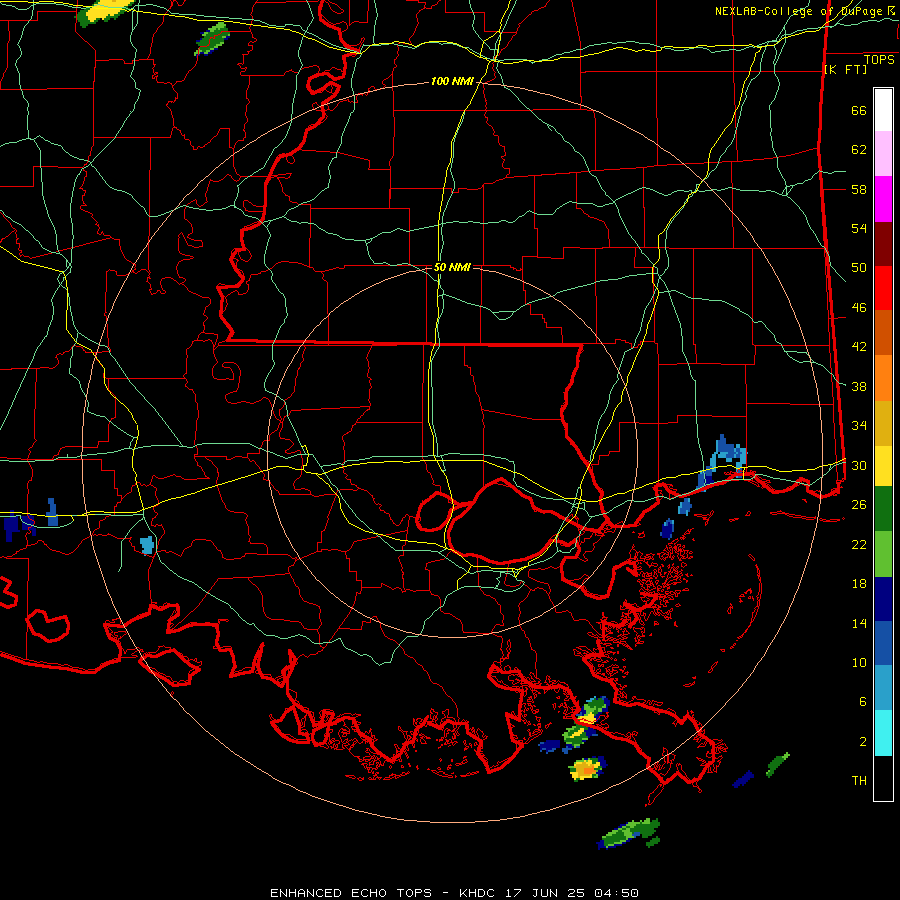Click legend value '38'
900x900 pixels.
(x=859, y=387)
